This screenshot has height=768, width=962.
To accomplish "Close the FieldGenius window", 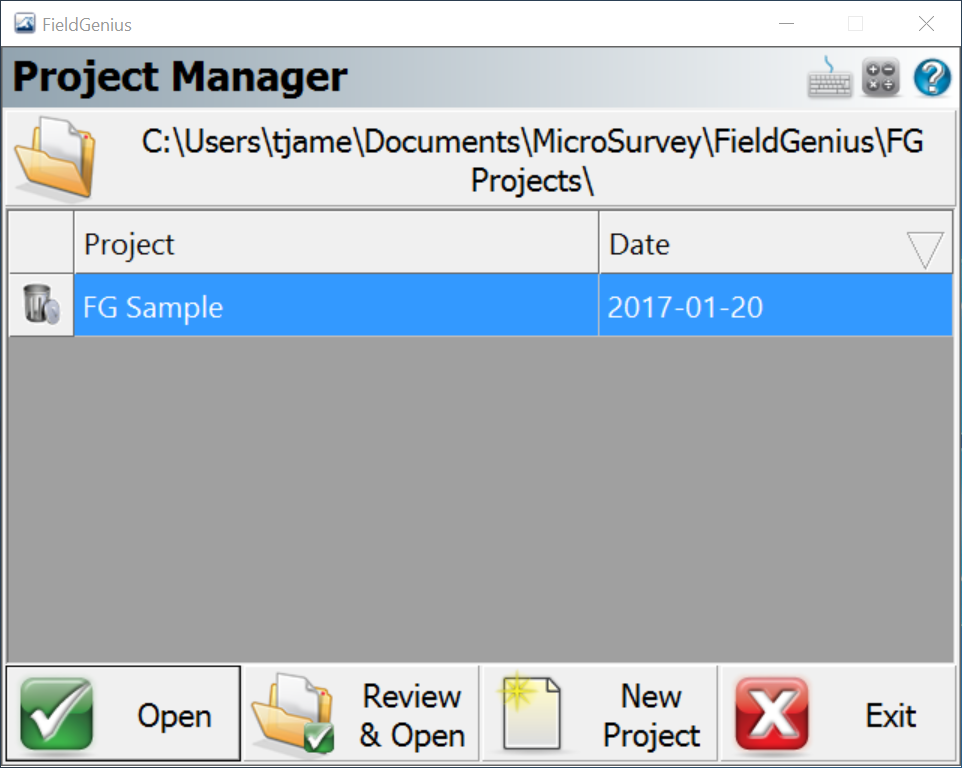I will coord(927,24).
